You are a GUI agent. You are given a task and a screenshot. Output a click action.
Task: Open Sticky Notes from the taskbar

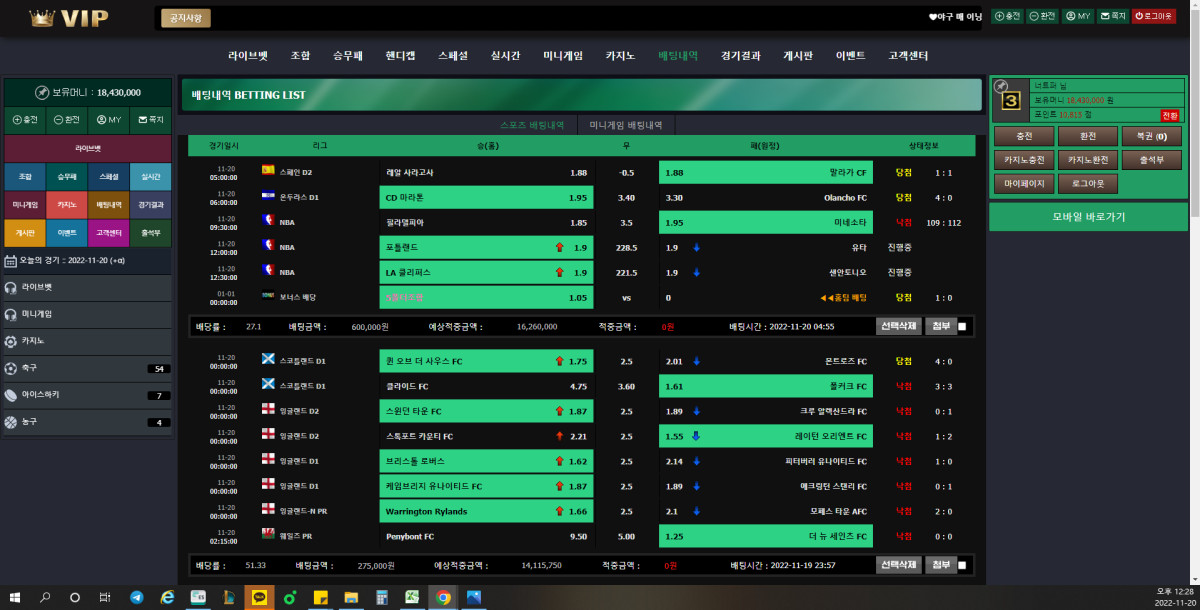(x=321, y=598)
